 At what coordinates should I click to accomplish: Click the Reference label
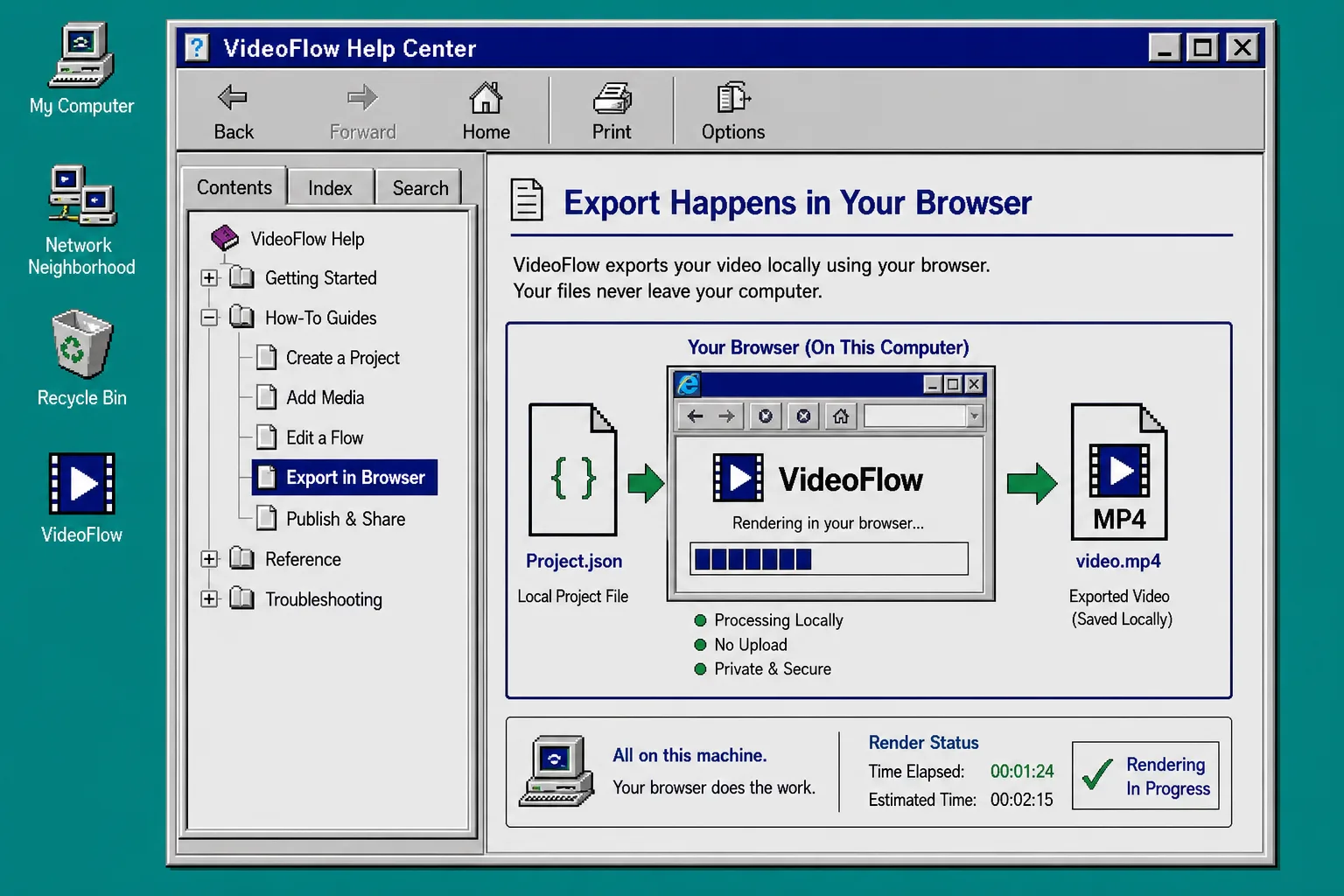(303, 559)
